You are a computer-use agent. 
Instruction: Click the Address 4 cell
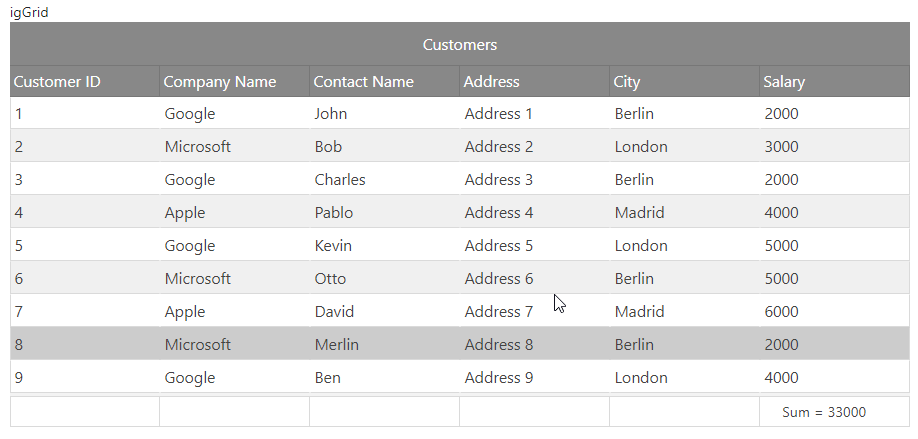(x=499, y=213)
